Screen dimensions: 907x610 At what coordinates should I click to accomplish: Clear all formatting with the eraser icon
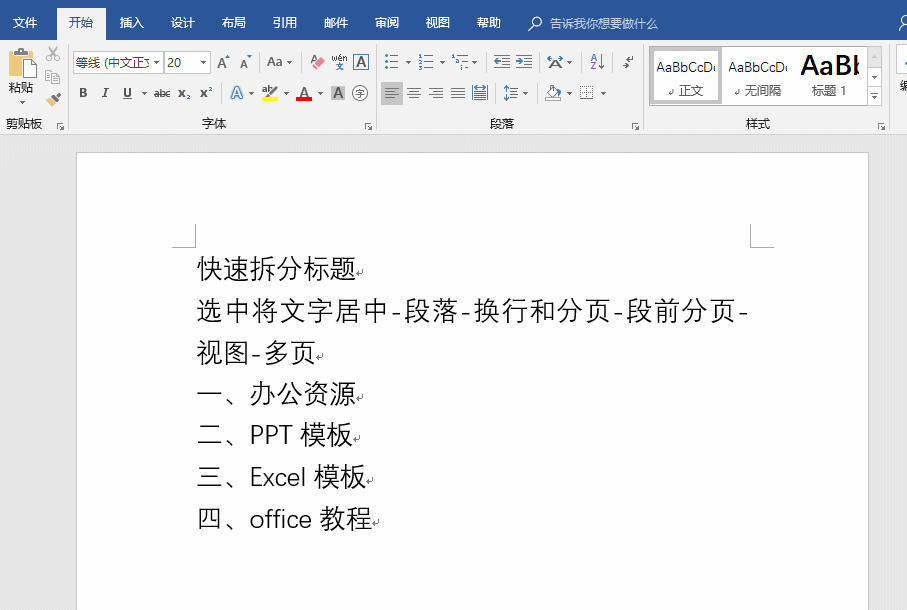[x=317, y=62]
